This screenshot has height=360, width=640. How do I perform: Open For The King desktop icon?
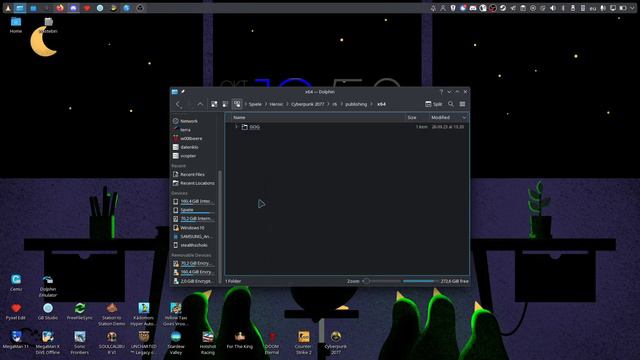(240, 340)
